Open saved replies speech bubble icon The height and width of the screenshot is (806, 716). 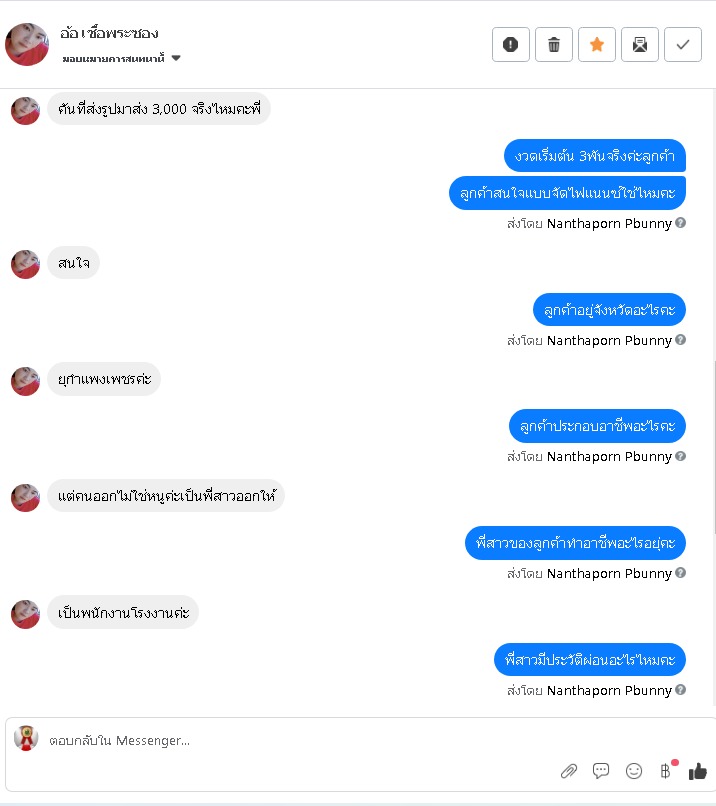[x=600, y=771]
